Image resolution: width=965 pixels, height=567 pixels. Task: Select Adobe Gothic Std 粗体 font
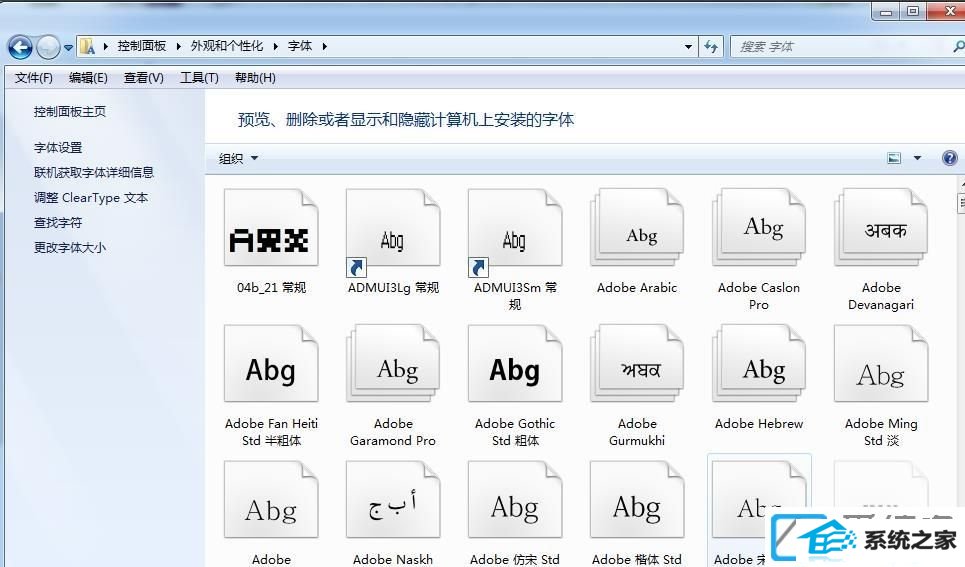click(x=515, y=364)
